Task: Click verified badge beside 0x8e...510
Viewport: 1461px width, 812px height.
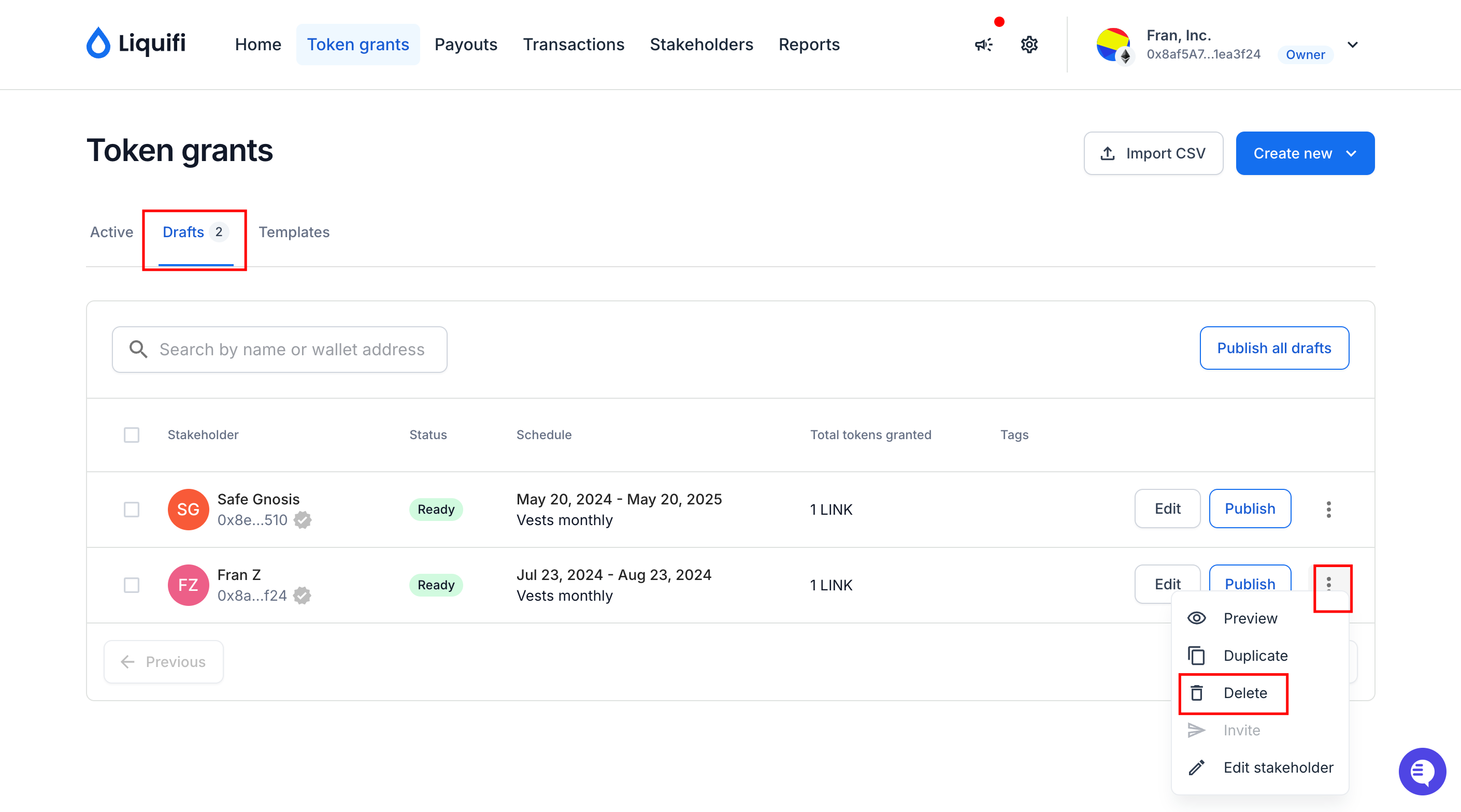Action: pos(303,520)
